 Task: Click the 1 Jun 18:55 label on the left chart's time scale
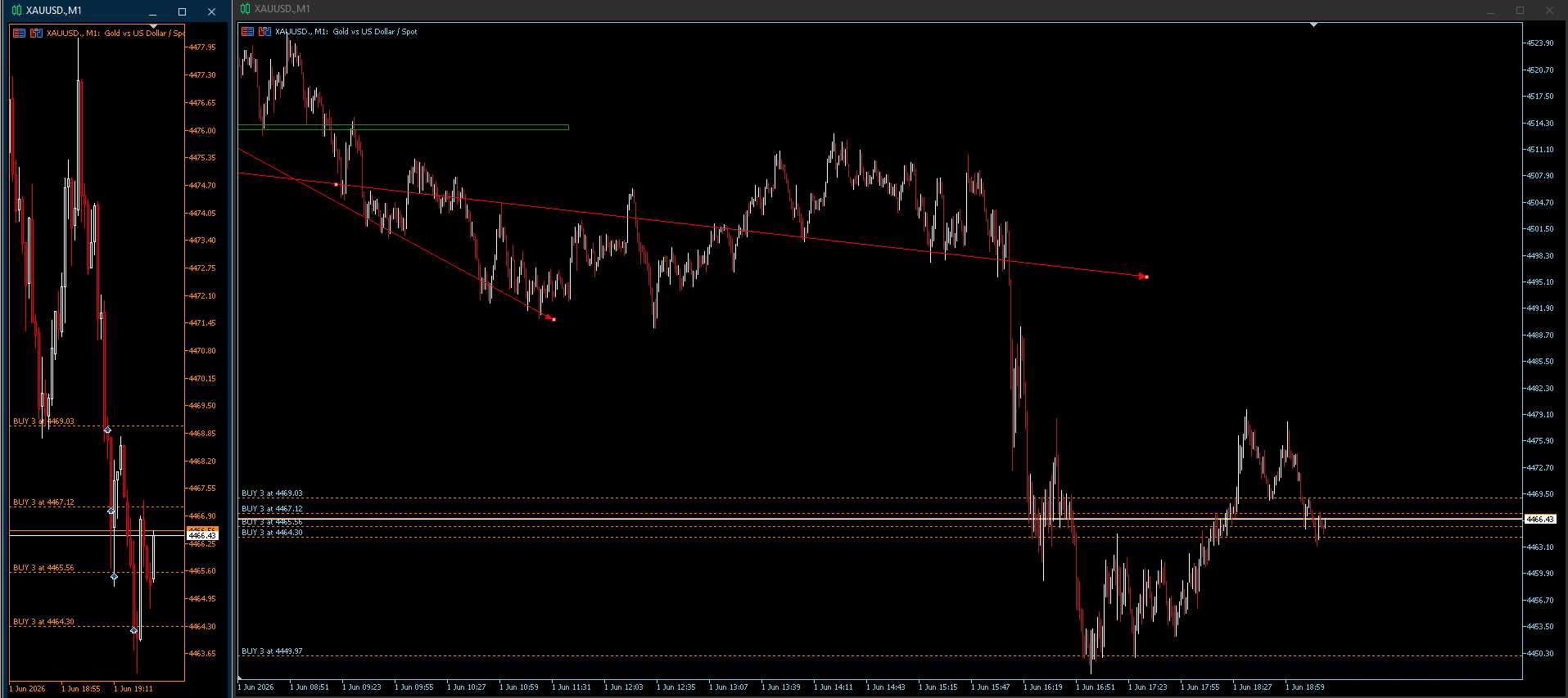click(81, 689)
